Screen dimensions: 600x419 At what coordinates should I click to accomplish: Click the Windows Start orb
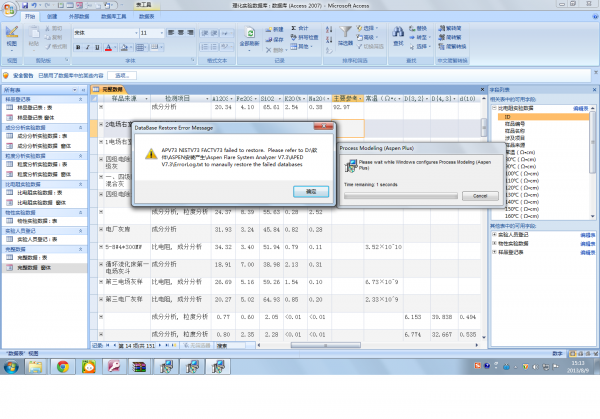(x=11, y=367)
